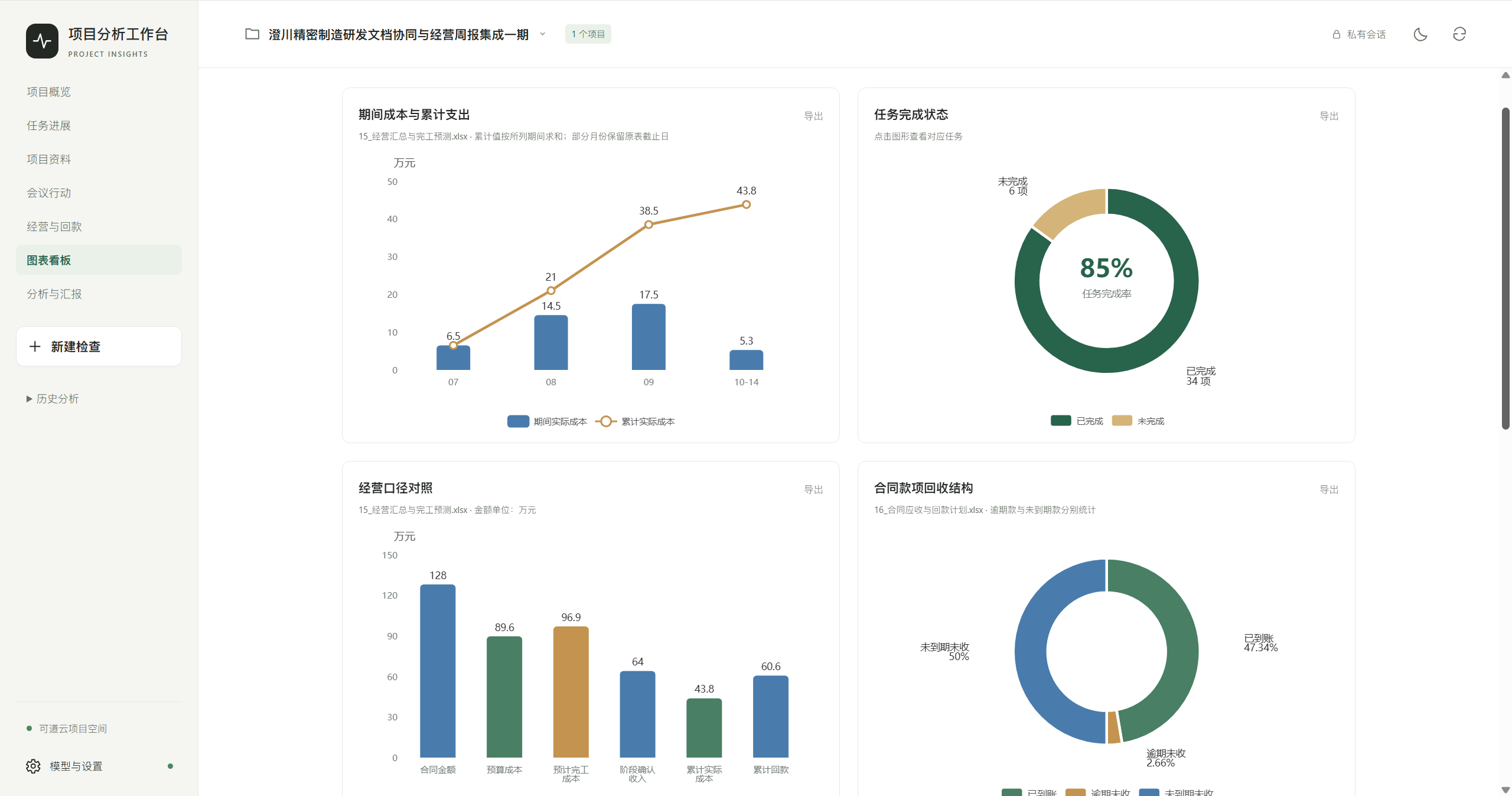Image resolution: width=1512 pixels, height=796 pixels.
Task: Click the cumulative line point 43.8
Action: [x=746, y=204]
